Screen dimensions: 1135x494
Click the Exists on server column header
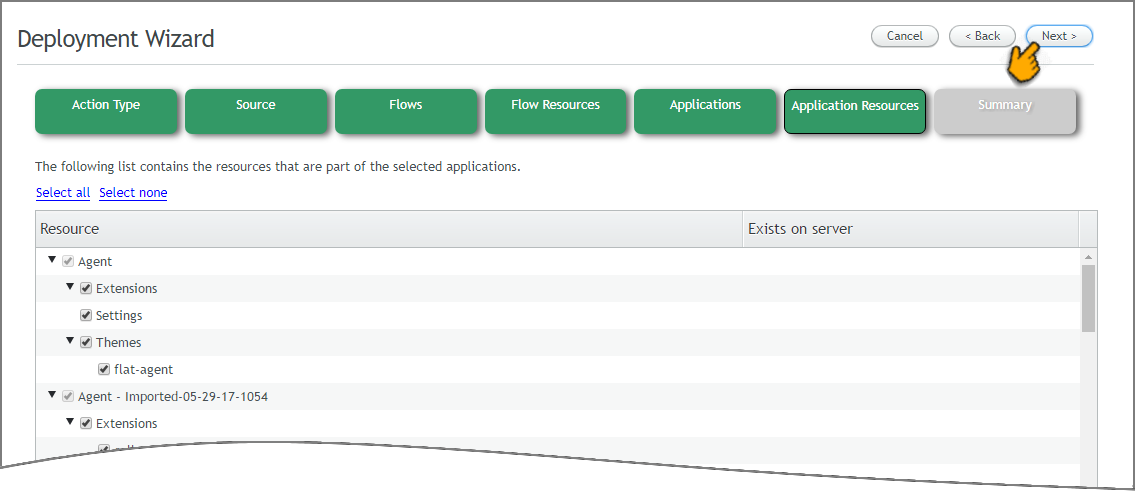911,229
